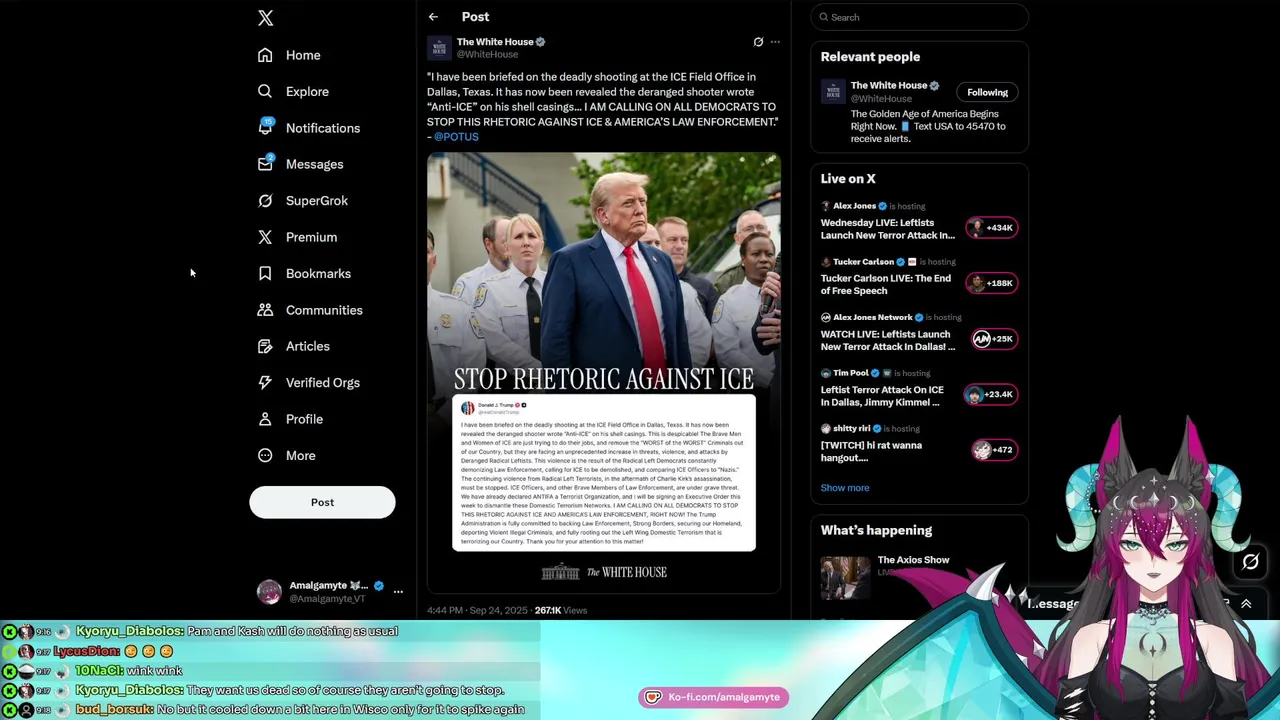Click the Notifications bell icon
The width and height of the screenshot is (1280, 720).
[x=265, y=127]
